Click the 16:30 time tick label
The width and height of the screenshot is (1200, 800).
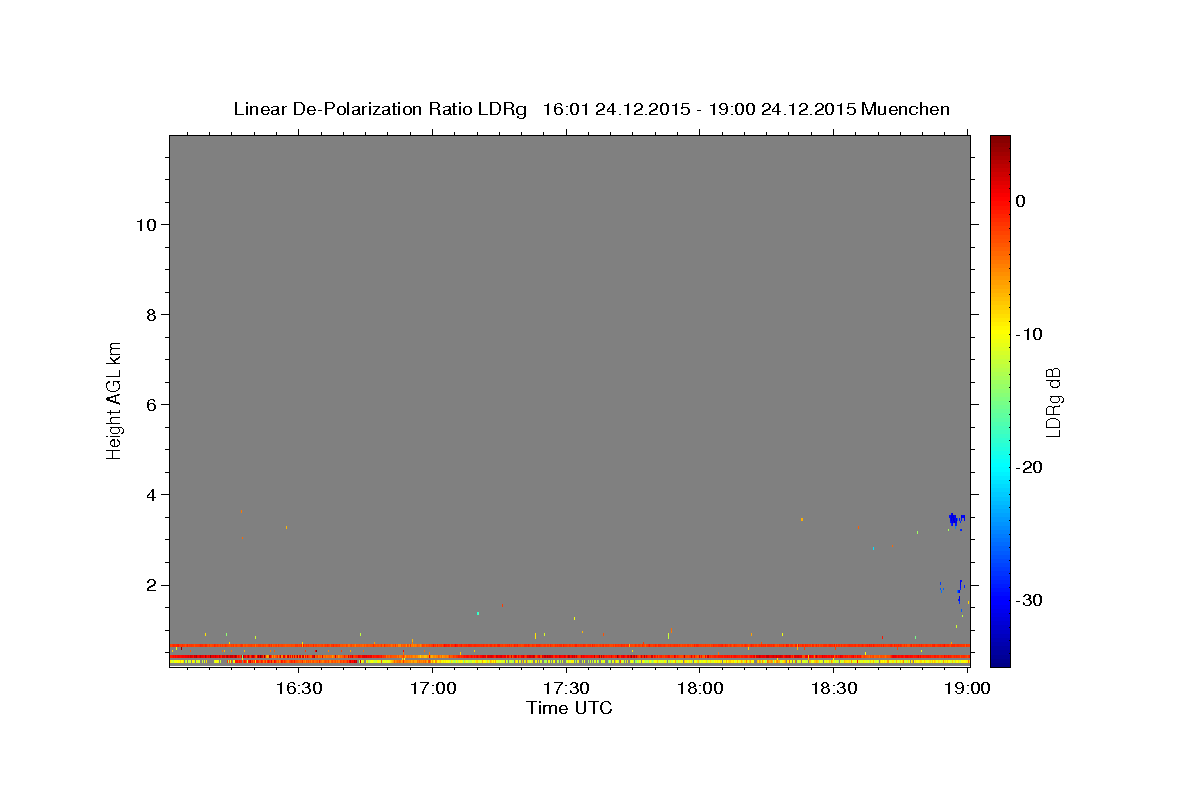point(298,688)
